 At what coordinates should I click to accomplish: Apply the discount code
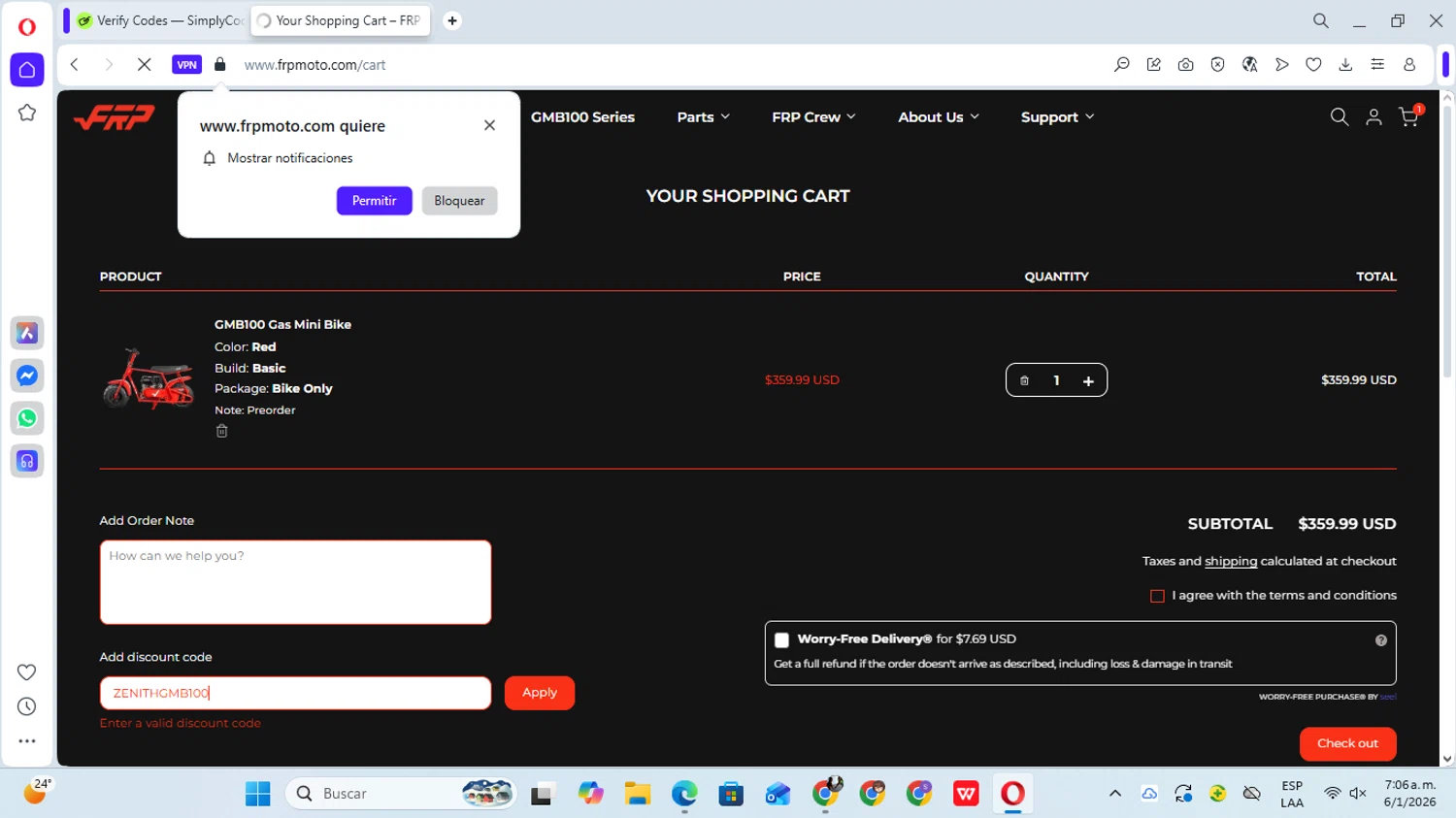click(x=540, y=693)
